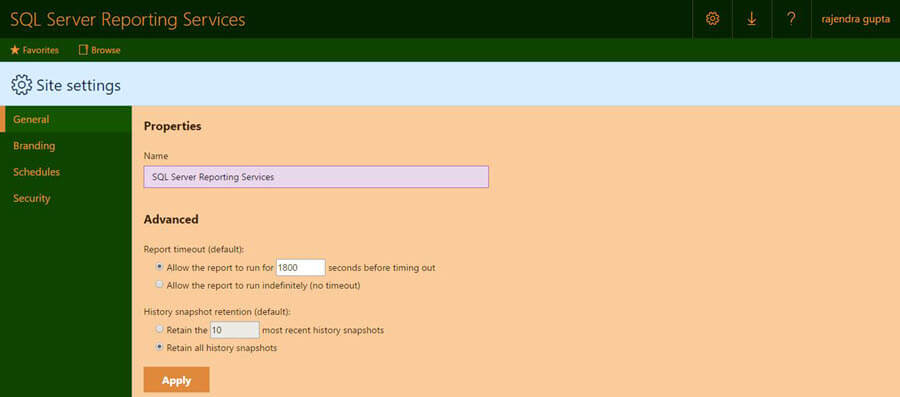Click 'most recent history snapshots' text
This screenshot has height=397, width=900.
(x=323, y=330)
